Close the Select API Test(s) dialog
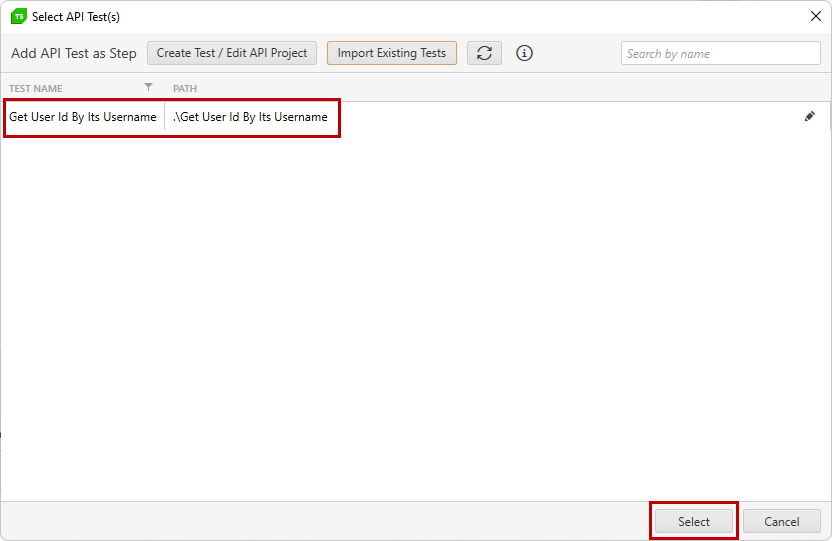Image resolution: width=832 pixels, height=541 pixels. click(816, 16)
